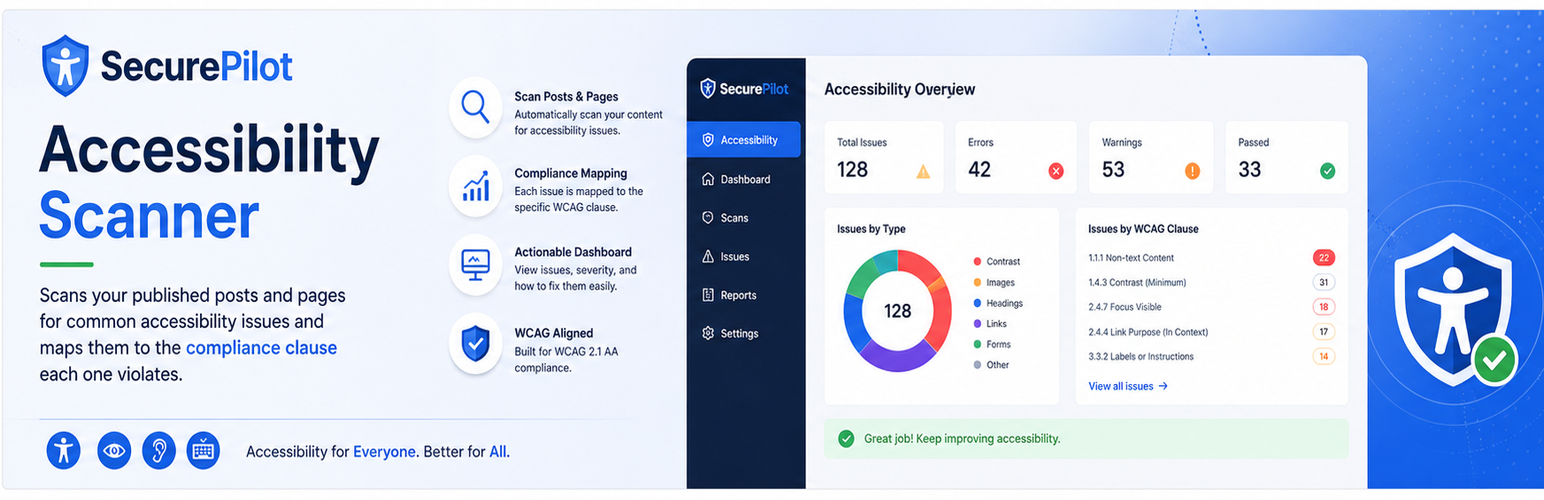1544x500 pixels.
Task: Click the 2.4.4 Link Purpose (In Context) row
Action: click(1212, 332)
